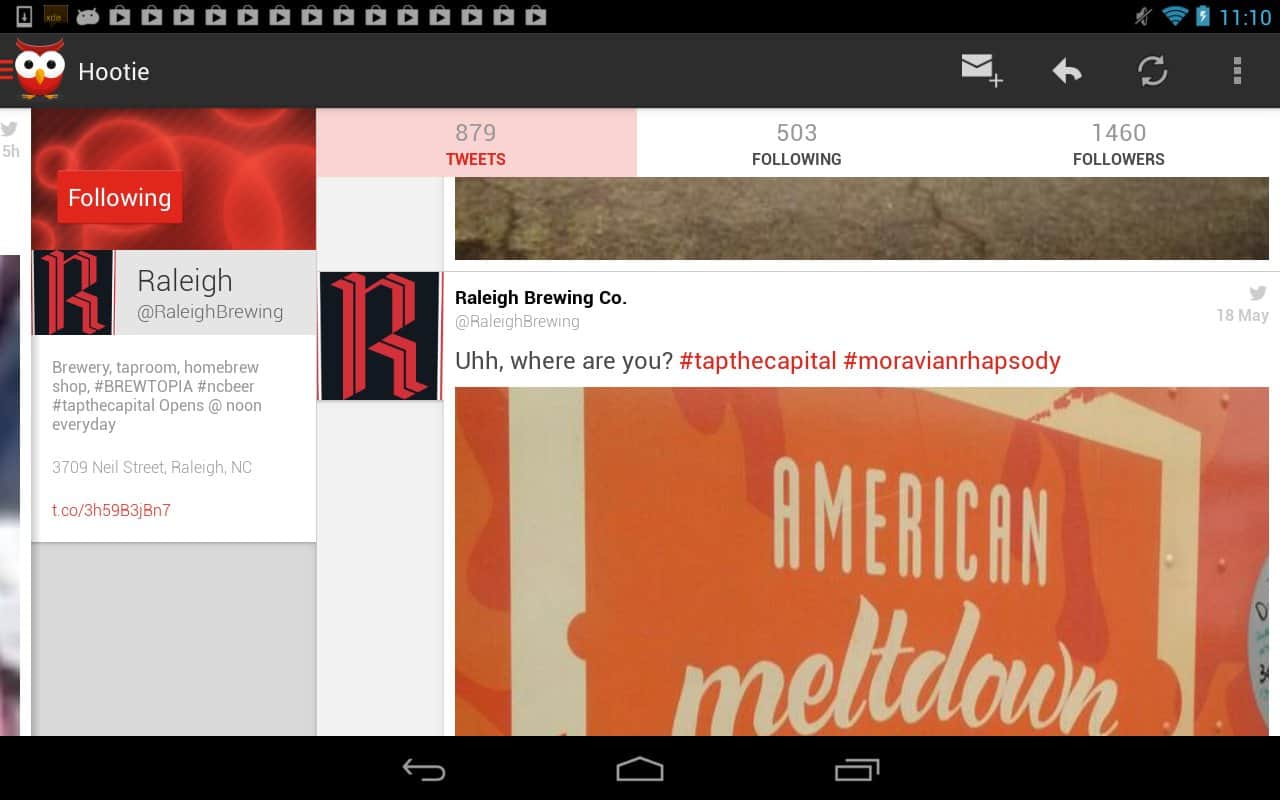The height and width of the screenshot is (800, 1280).
Task: Toggle the red Following button
Action: tap(119, 197)
